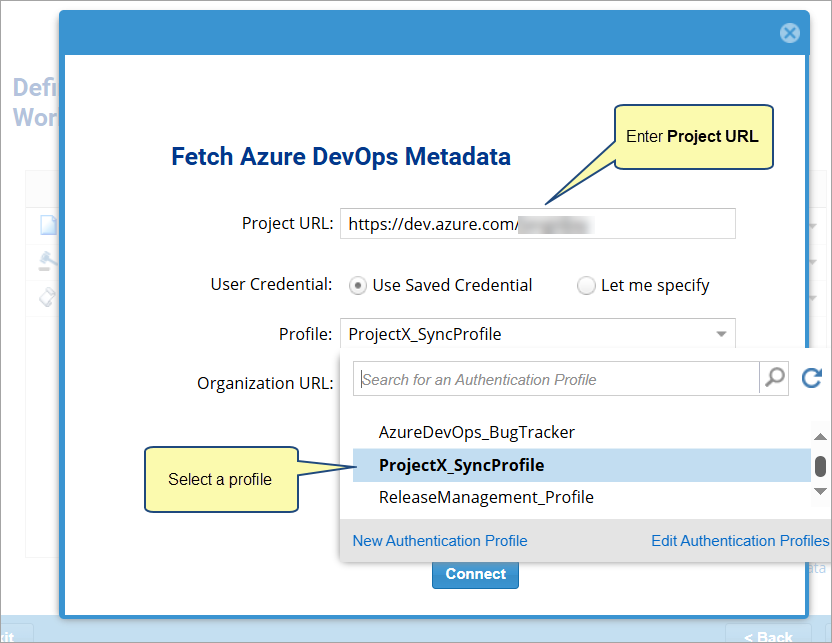Click into the Project URL field
This screenshot has width=832, height=643.
(537, 224)
